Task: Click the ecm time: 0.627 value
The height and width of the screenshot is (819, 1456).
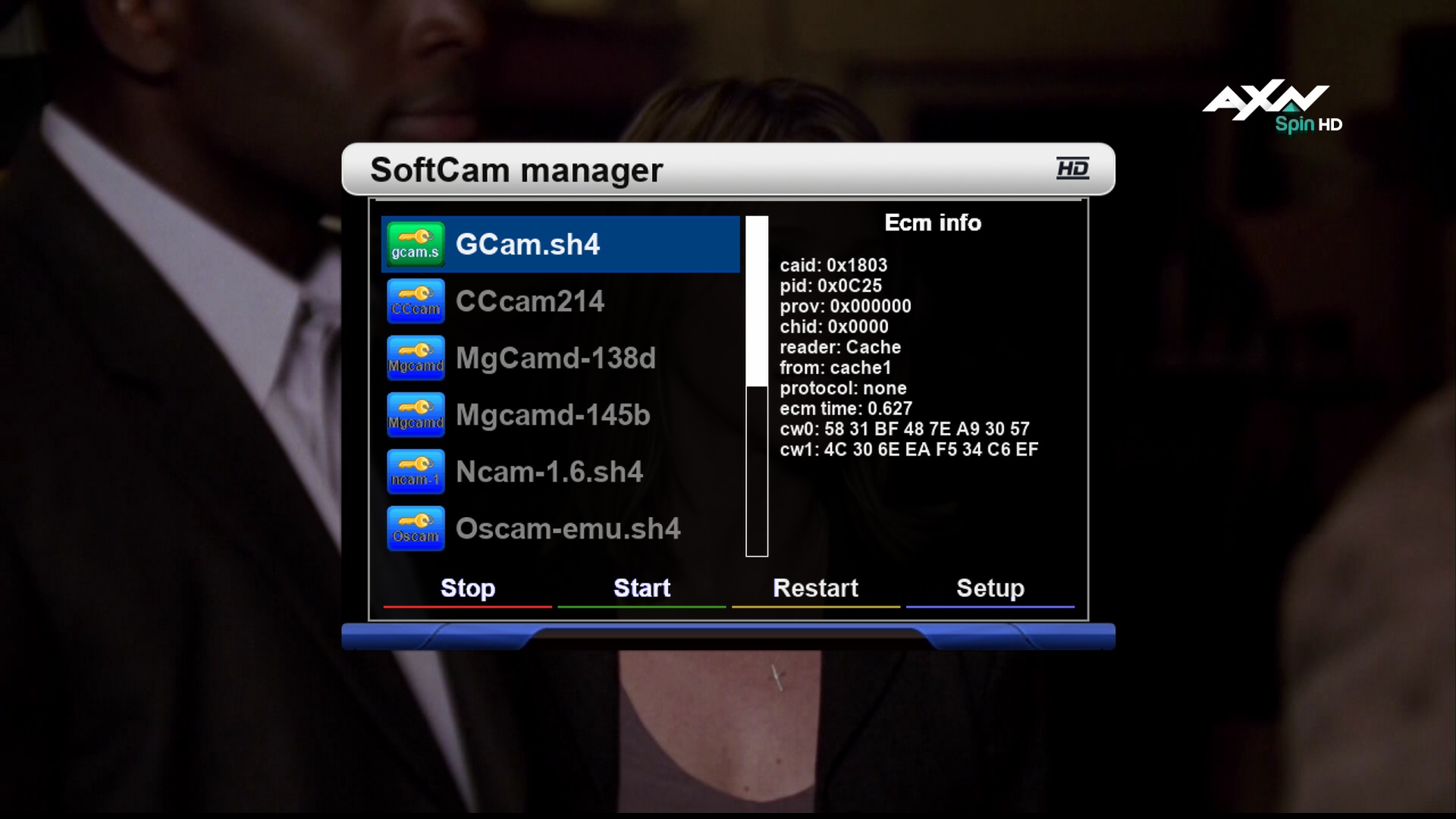Action: click(846, 409)
